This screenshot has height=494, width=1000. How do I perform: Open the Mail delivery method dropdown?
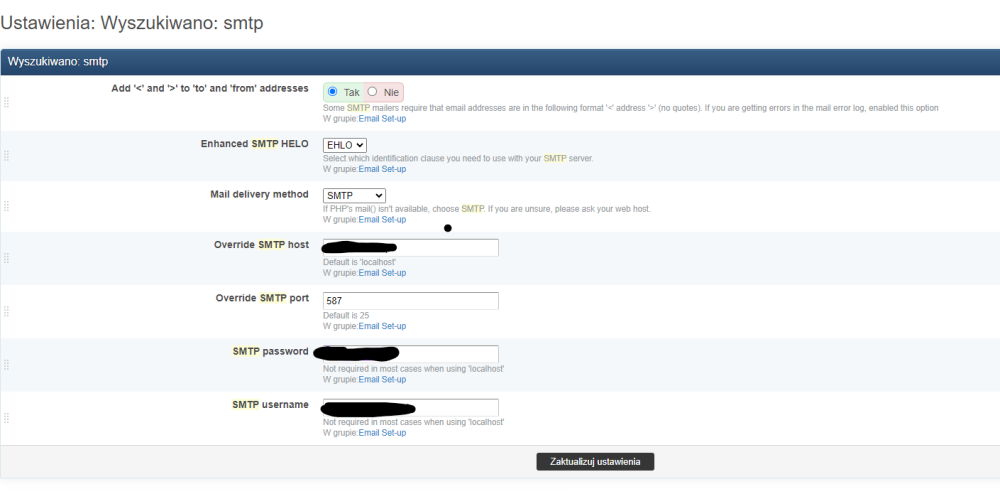point(354,195)
